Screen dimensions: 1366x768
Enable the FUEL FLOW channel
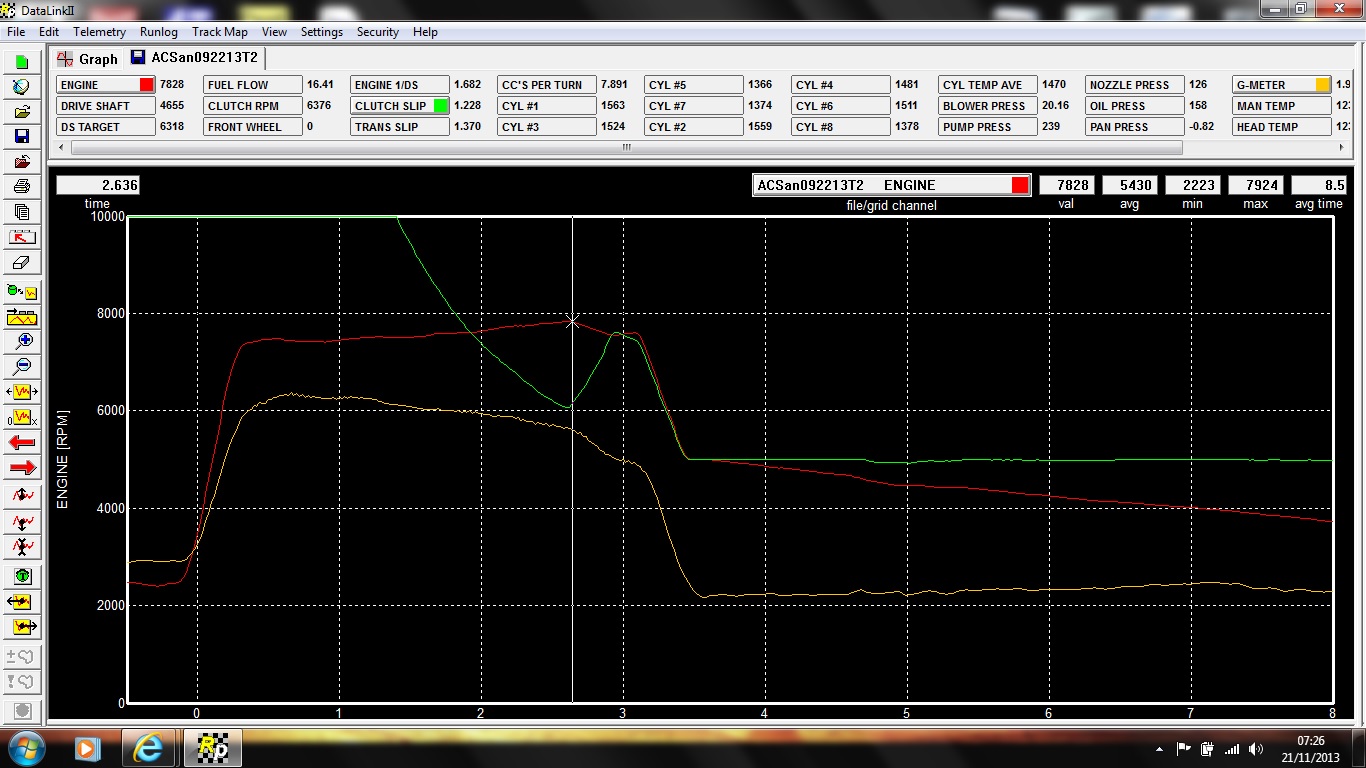click(252, 85)
